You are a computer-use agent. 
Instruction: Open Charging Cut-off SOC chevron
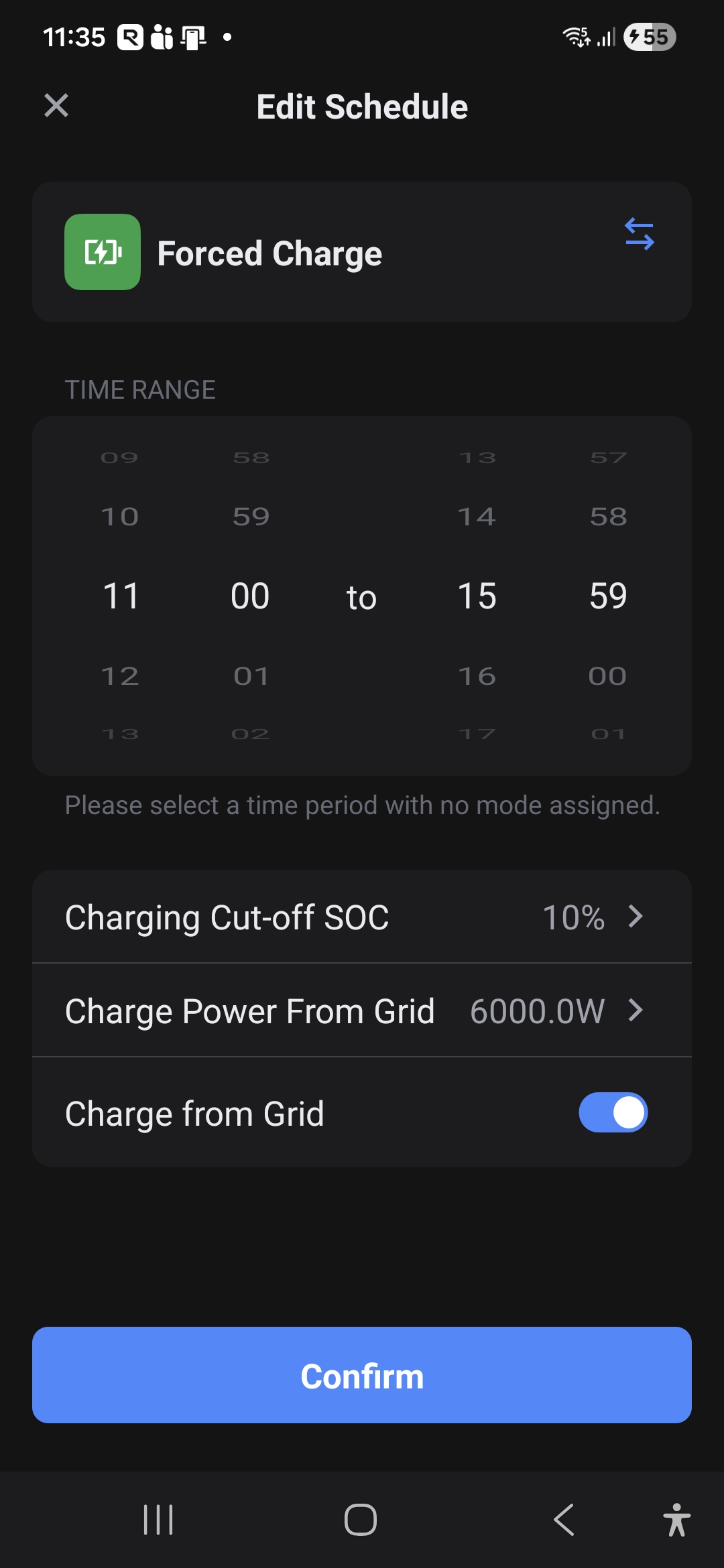point(636,916)
